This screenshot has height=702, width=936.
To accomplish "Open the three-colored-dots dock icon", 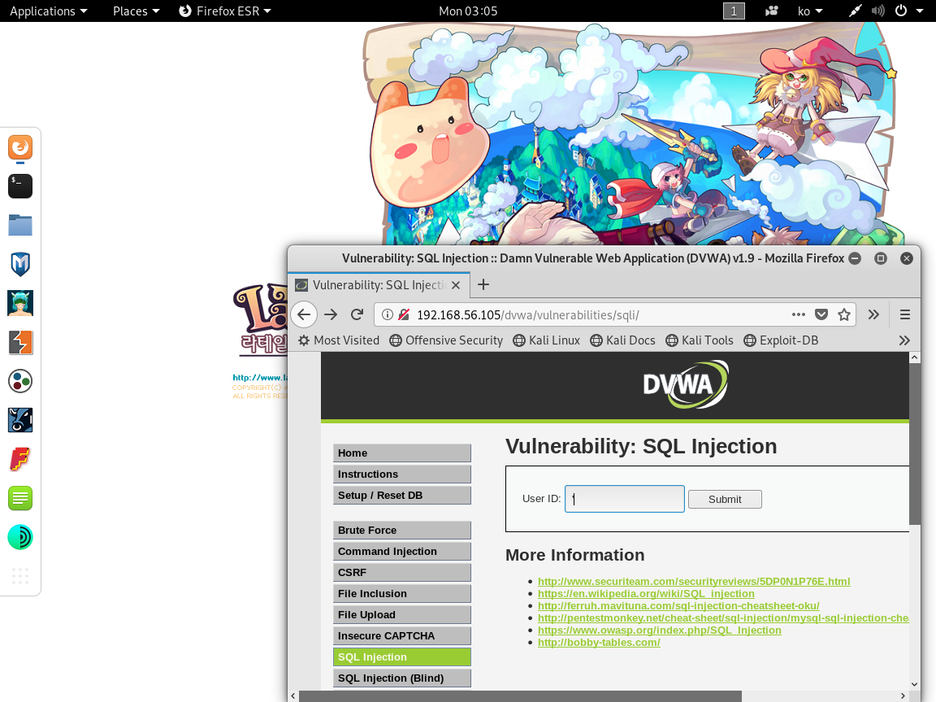I will (x=20, y=381).
